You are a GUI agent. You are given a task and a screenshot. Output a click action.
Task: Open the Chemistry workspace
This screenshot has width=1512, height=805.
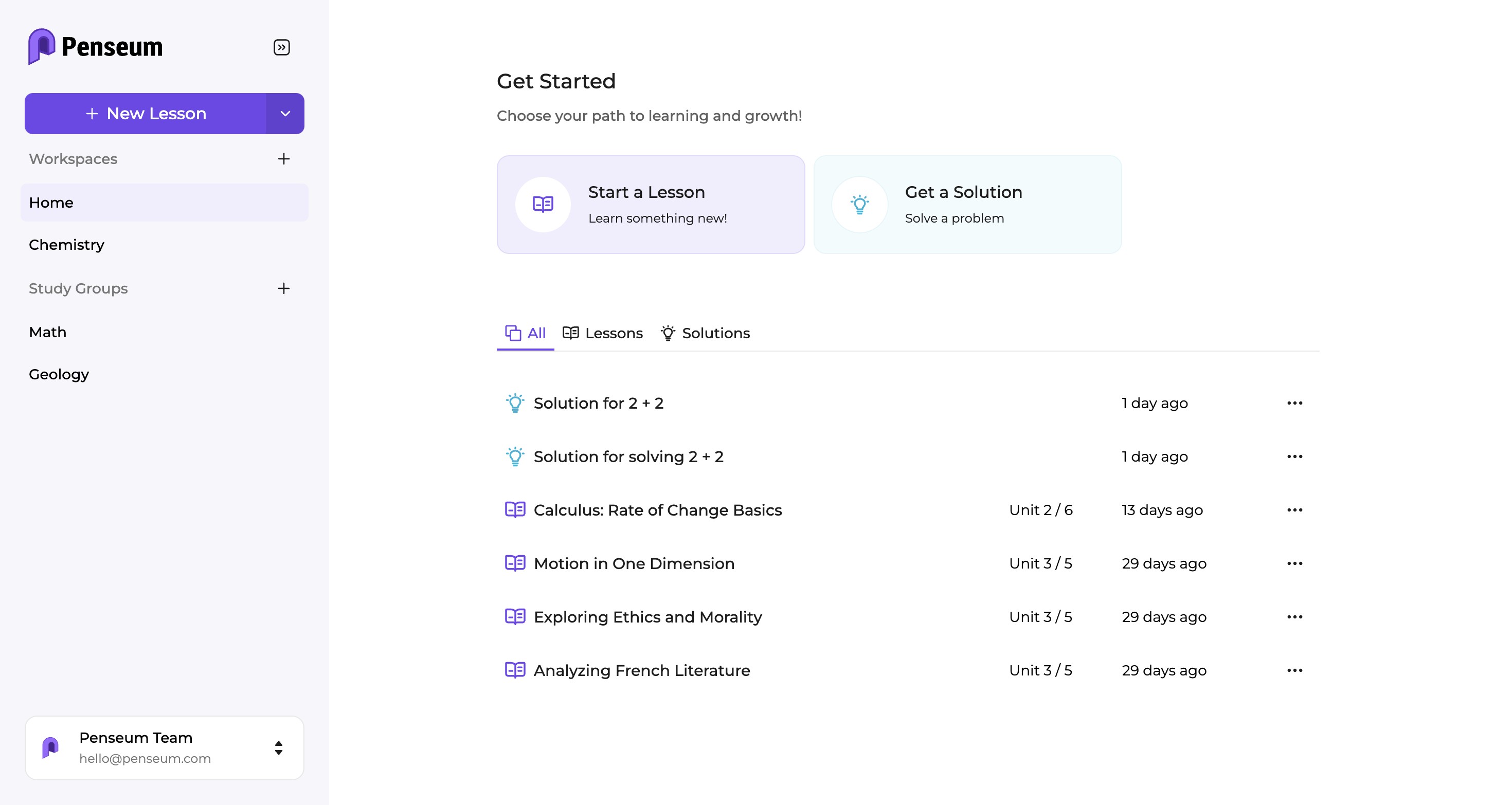coord(66,245)
